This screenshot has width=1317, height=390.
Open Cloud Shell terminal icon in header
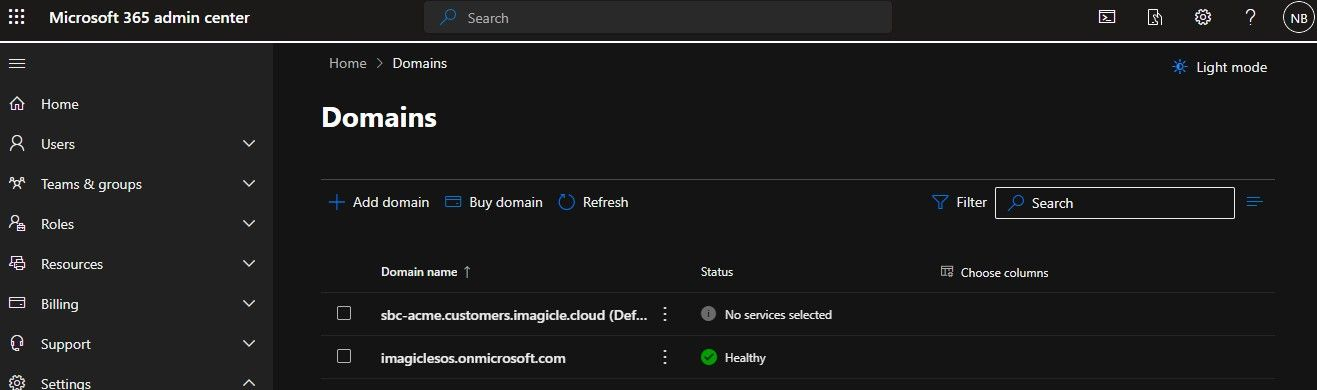[1107, 17]
